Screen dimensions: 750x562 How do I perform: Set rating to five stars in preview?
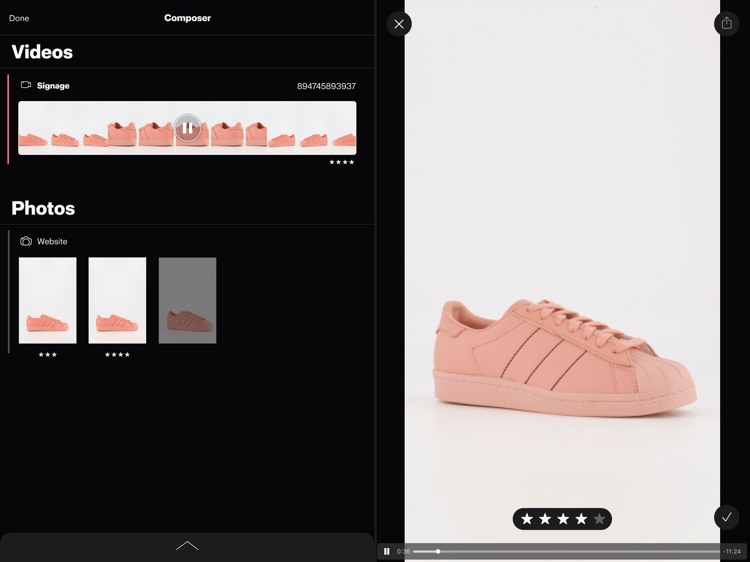point(599,519)
